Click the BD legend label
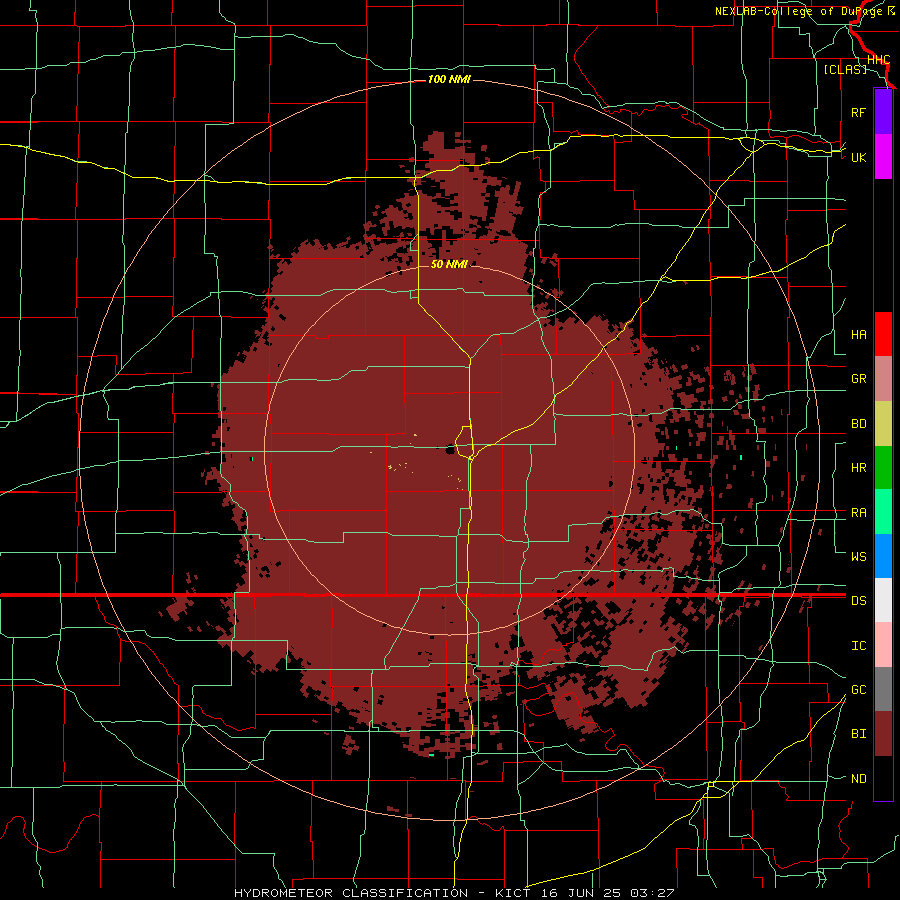Screen dimensions: 900x900 858,424
